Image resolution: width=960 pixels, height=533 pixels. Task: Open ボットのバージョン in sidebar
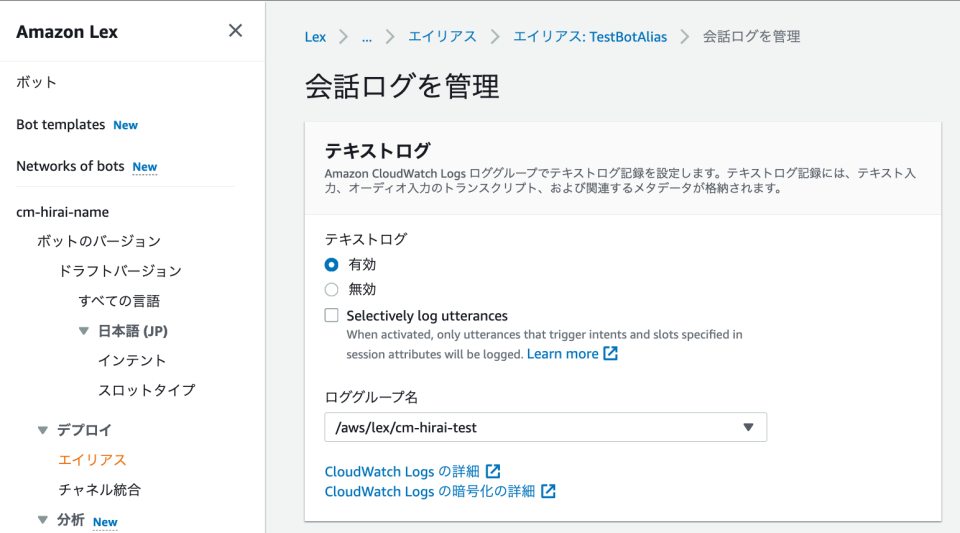(x=99, y=241)
